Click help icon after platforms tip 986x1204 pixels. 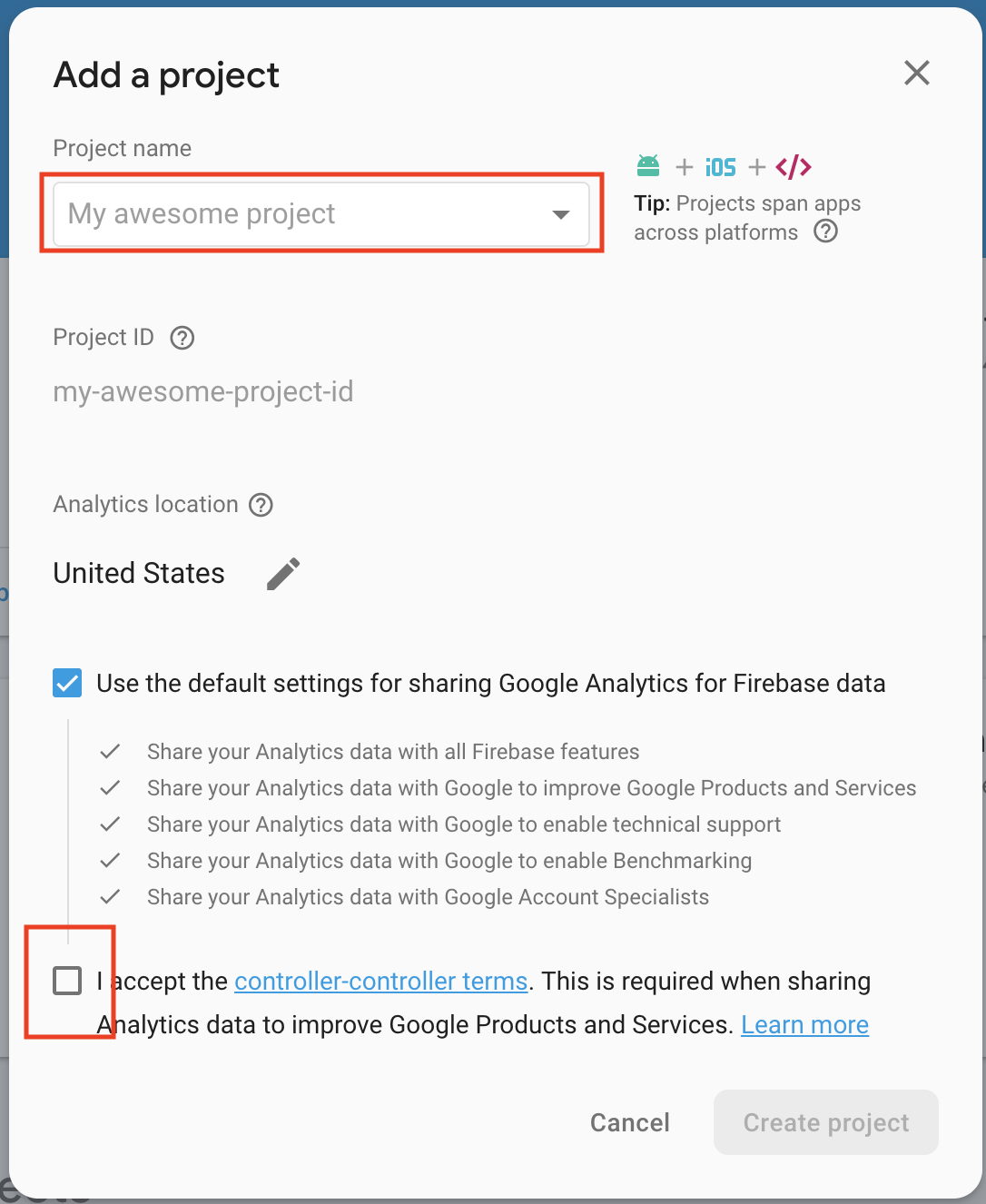(x=826, y=232)
